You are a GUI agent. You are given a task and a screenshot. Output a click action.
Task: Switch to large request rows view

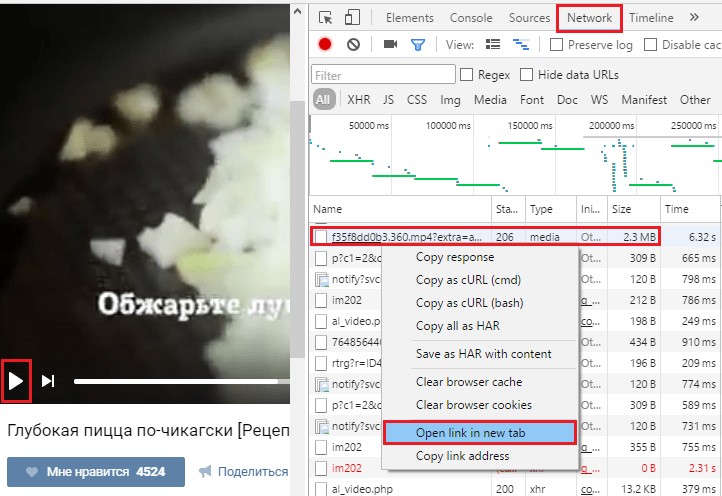coord(493,44)
